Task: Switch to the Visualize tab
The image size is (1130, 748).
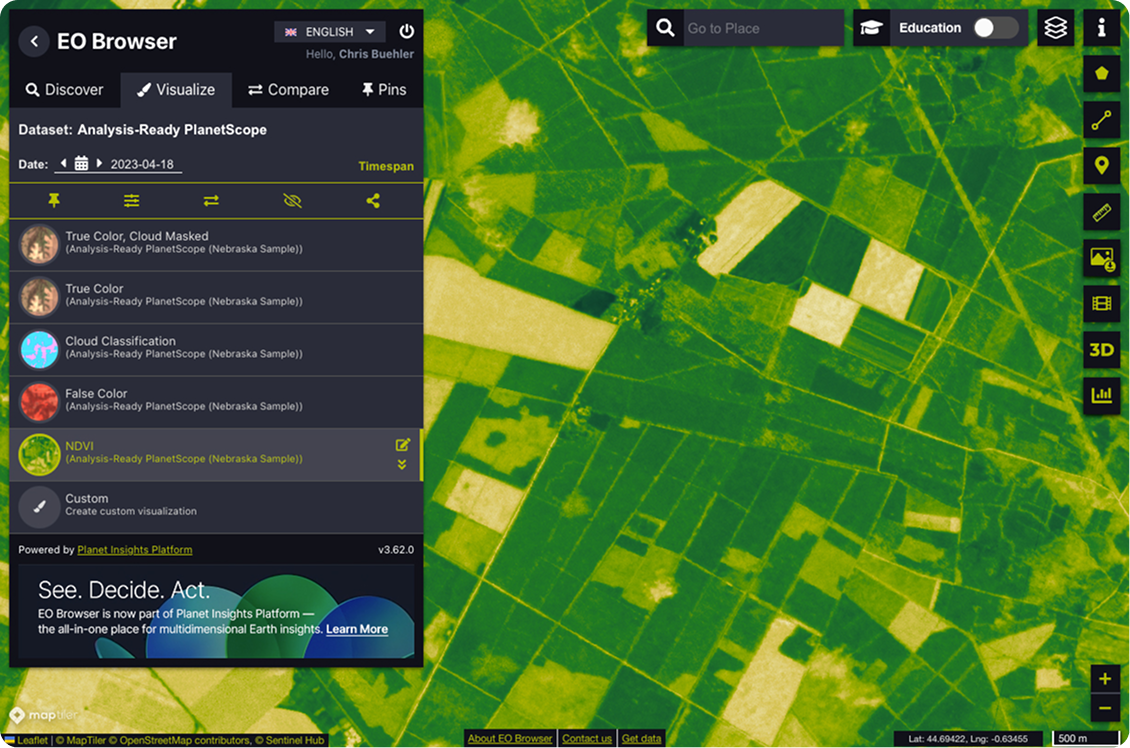Action: pyautogui.click(x=177, y=90)
